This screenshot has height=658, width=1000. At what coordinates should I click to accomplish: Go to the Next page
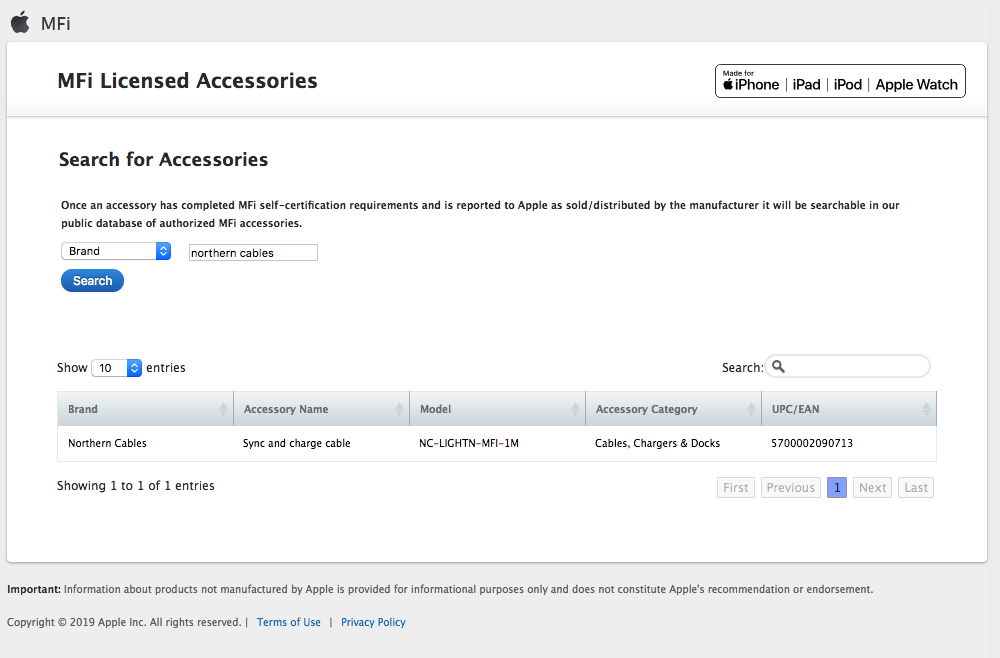(872, 488)
